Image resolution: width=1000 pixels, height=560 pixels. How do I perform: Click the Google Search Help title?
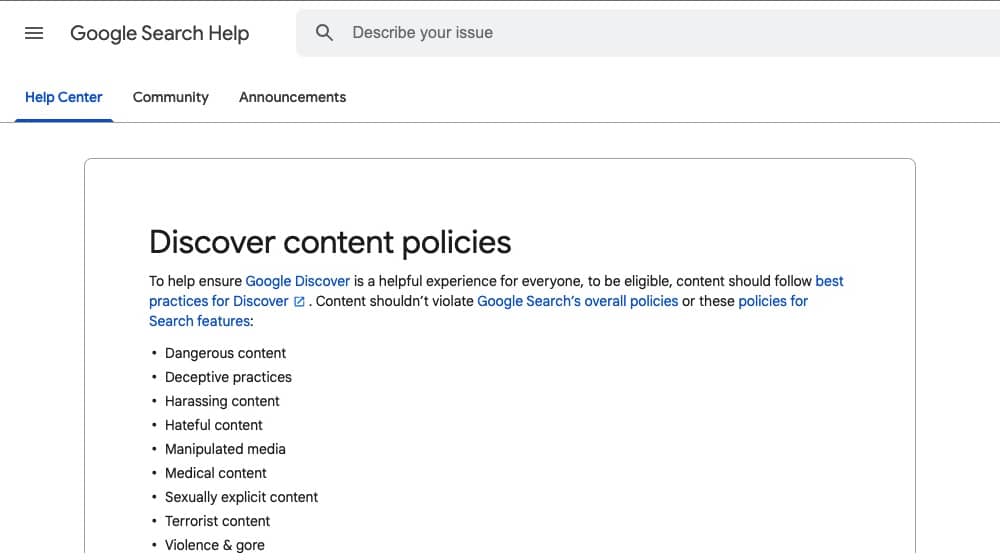[x=159, y=33]
